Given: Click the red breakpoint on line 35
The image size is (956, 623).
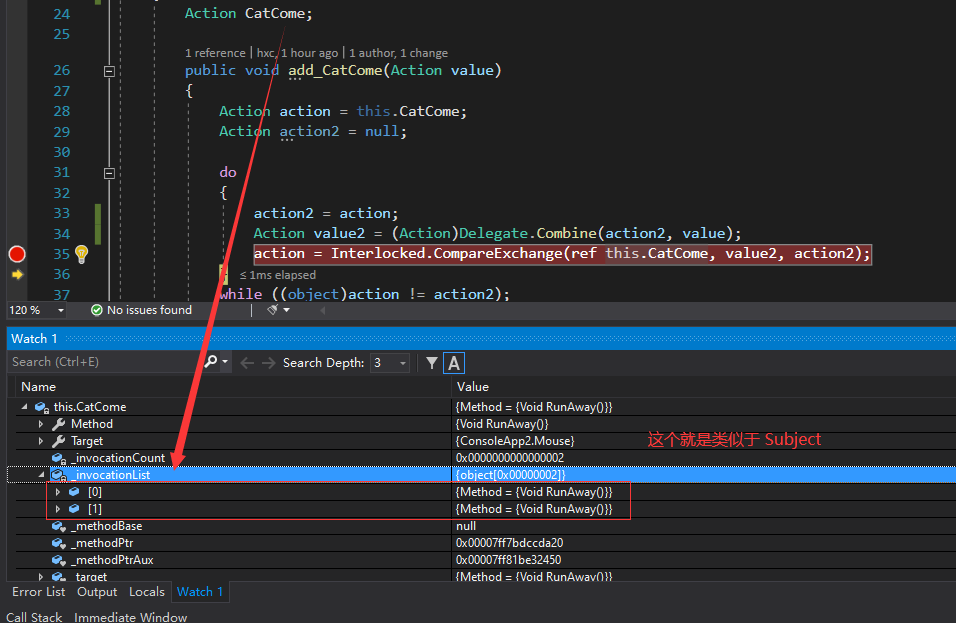Looking at the screenshot, I should coord(17,254).
